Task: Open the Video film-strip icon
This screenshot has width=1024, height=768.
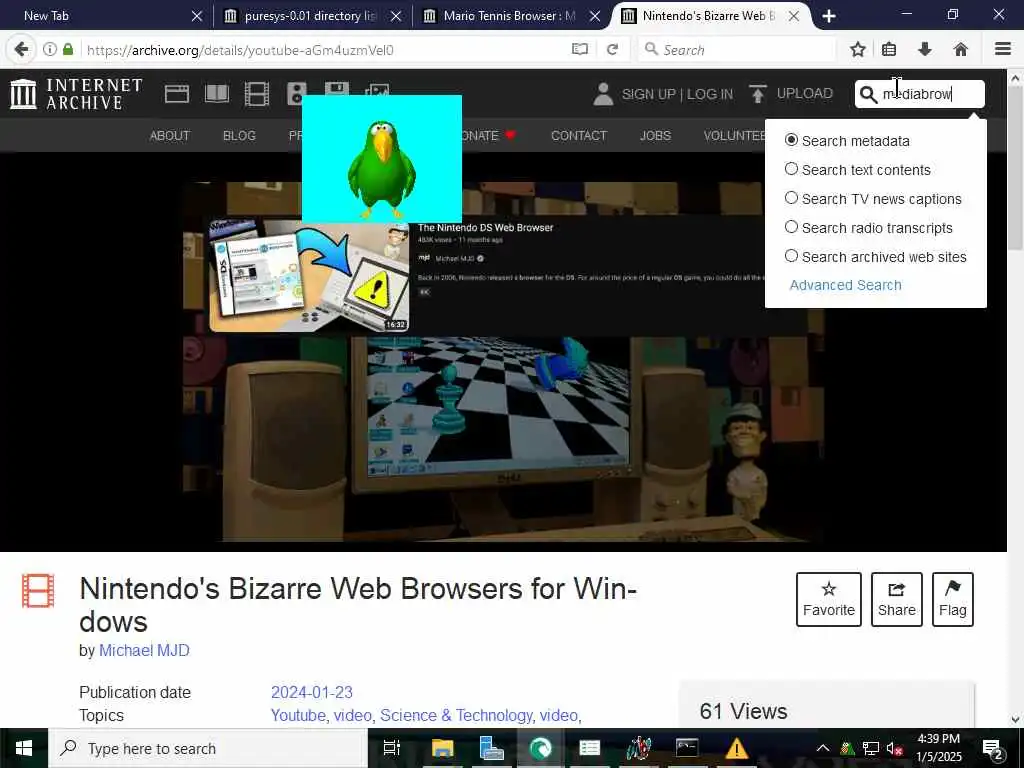Action: click(257, 94)
